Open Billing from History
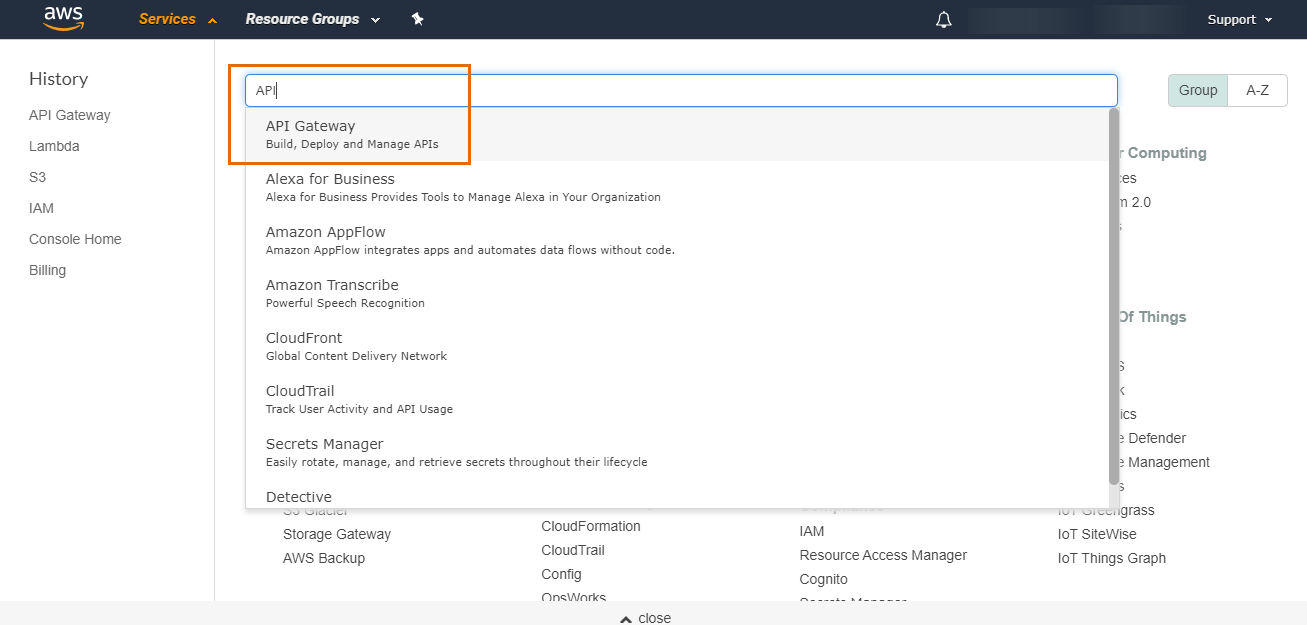Image resolution: width=1307 pixels, height=625 pixels. pyautogui.click(x=47, y=270)
